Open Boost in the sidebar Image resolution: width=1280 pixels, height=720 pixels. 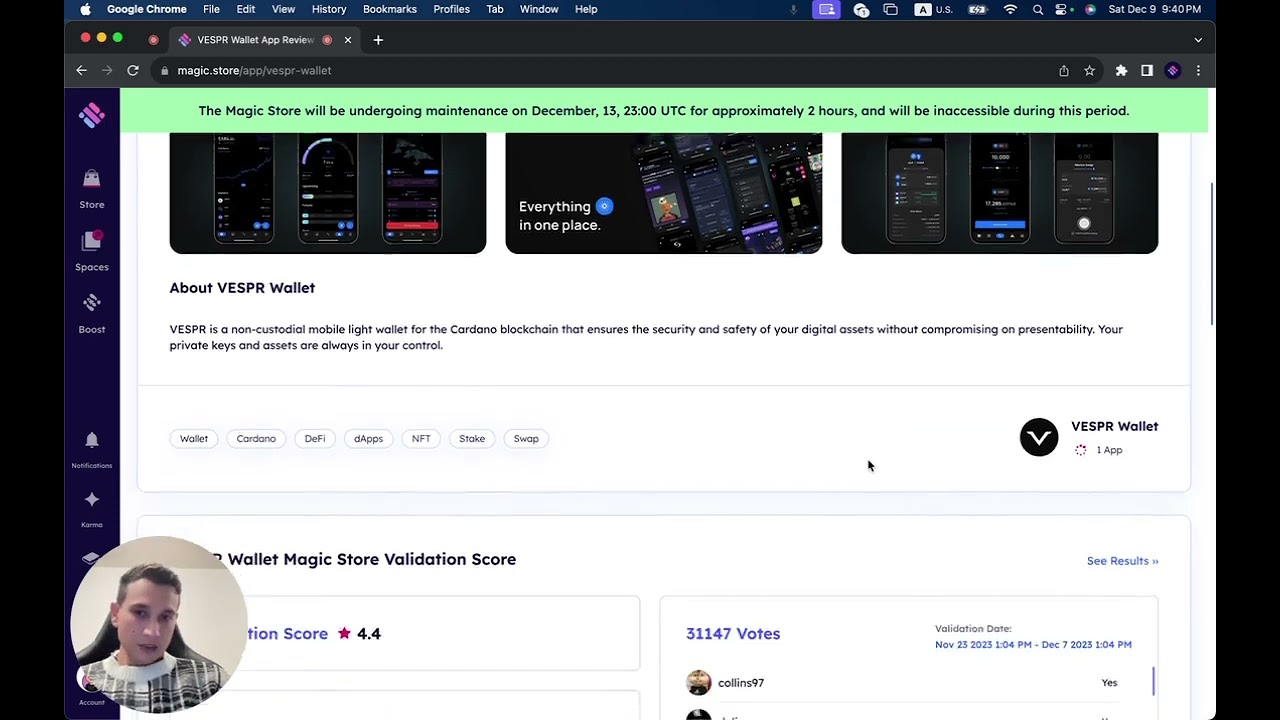pyautogui.click(x=92, y=313)
